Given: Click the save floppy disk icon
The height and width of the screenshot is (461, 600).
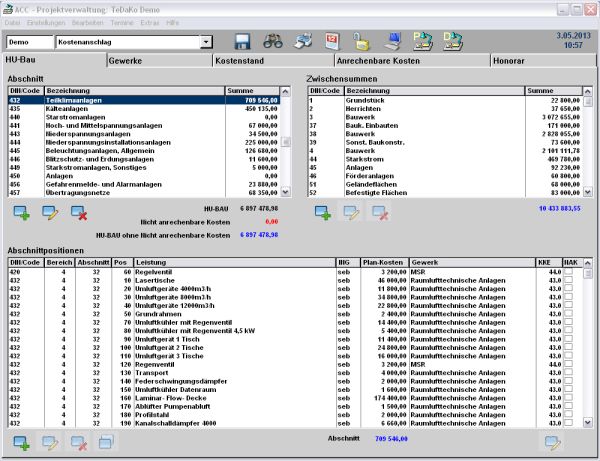Looking at the screenshot, I should [x=242, y=42].
